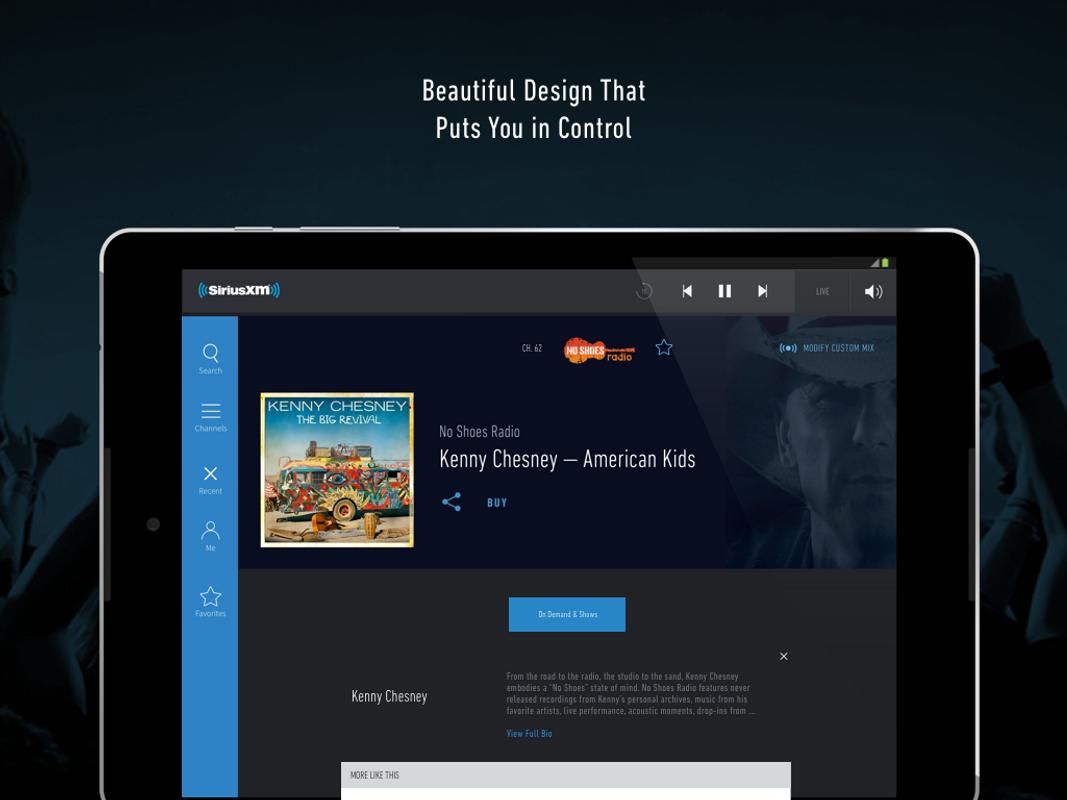The image size is (1067, 800).
Task: Open the Channels list
Action: (210, 415)
